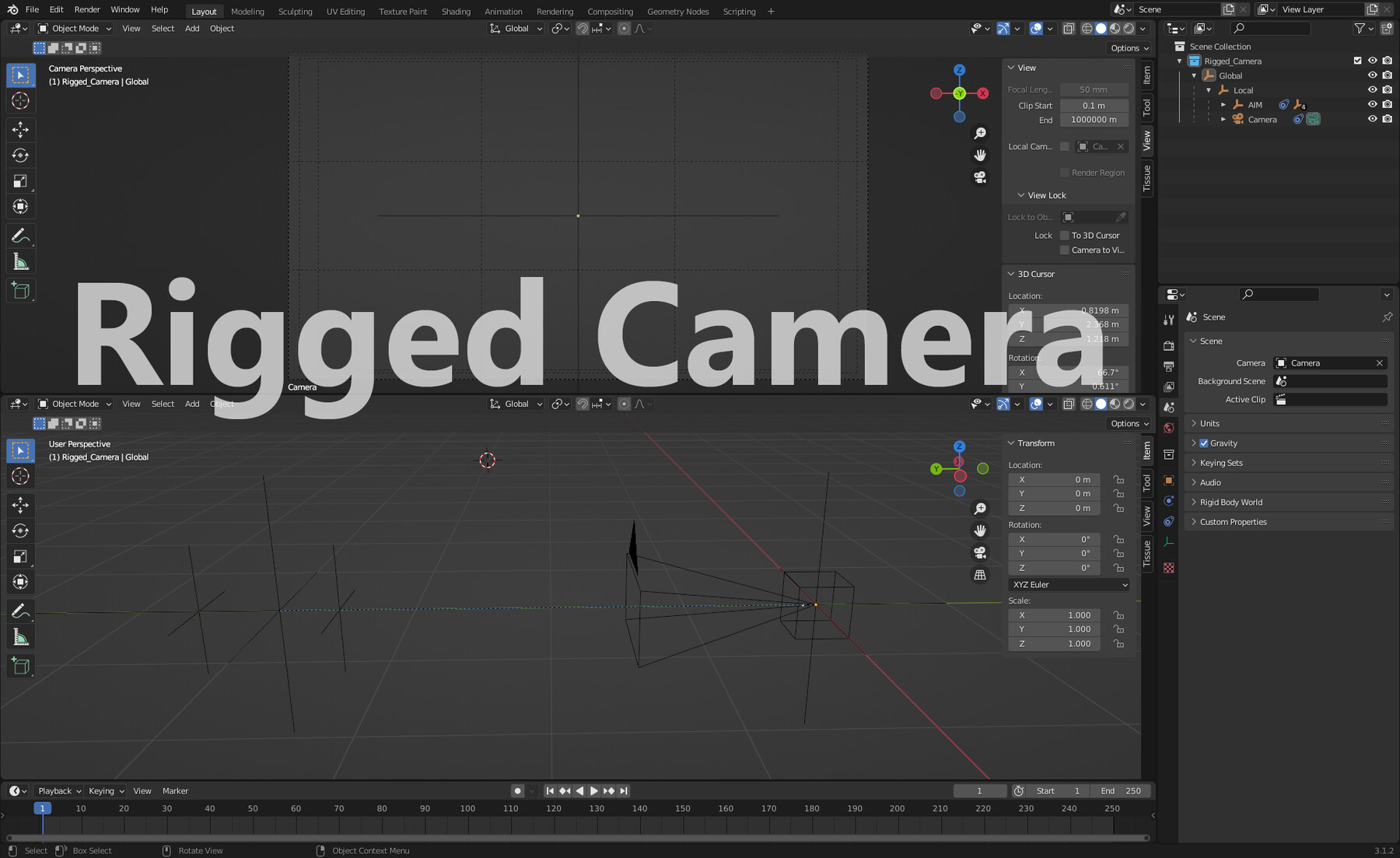The image size is (1400, 858).
Task: Jump to start frame in timeline
Action: 550,791
